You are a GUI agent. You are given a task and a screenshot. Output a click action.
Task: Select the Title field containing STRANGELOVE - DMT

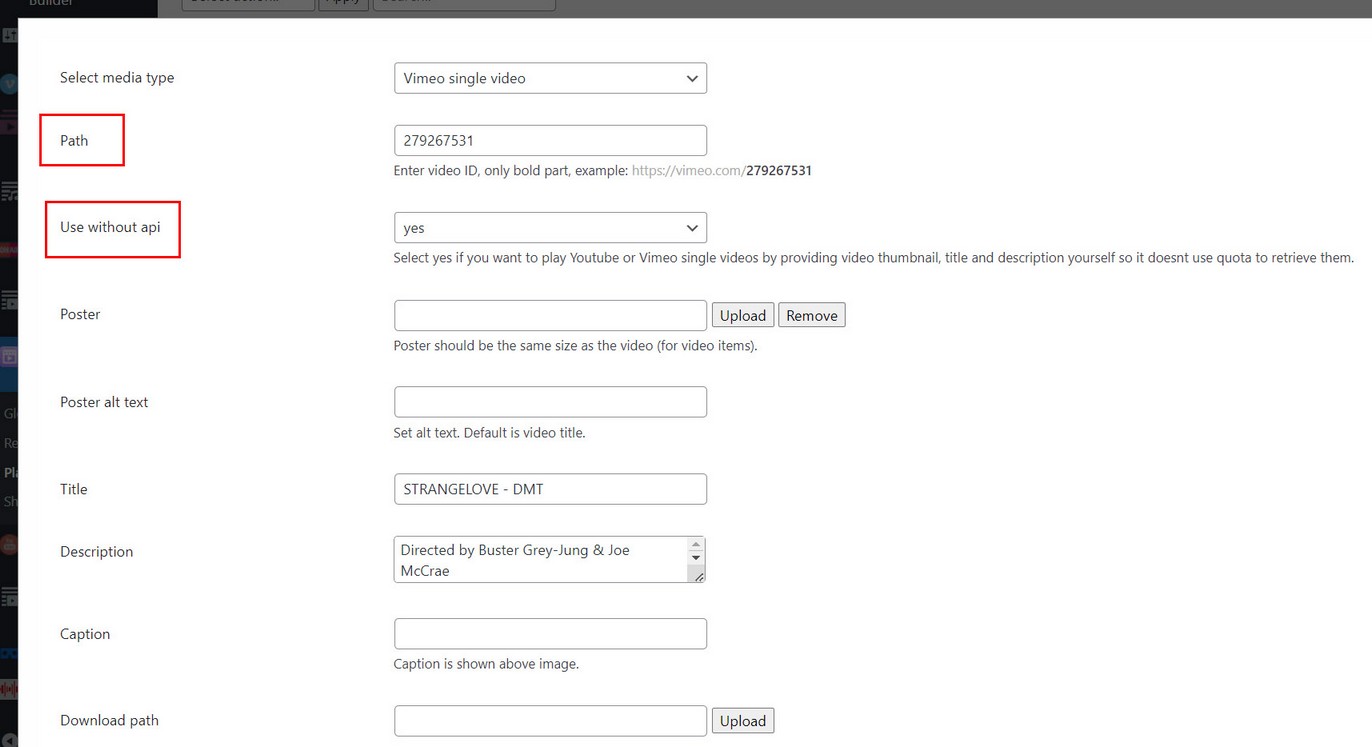point(550,489)
